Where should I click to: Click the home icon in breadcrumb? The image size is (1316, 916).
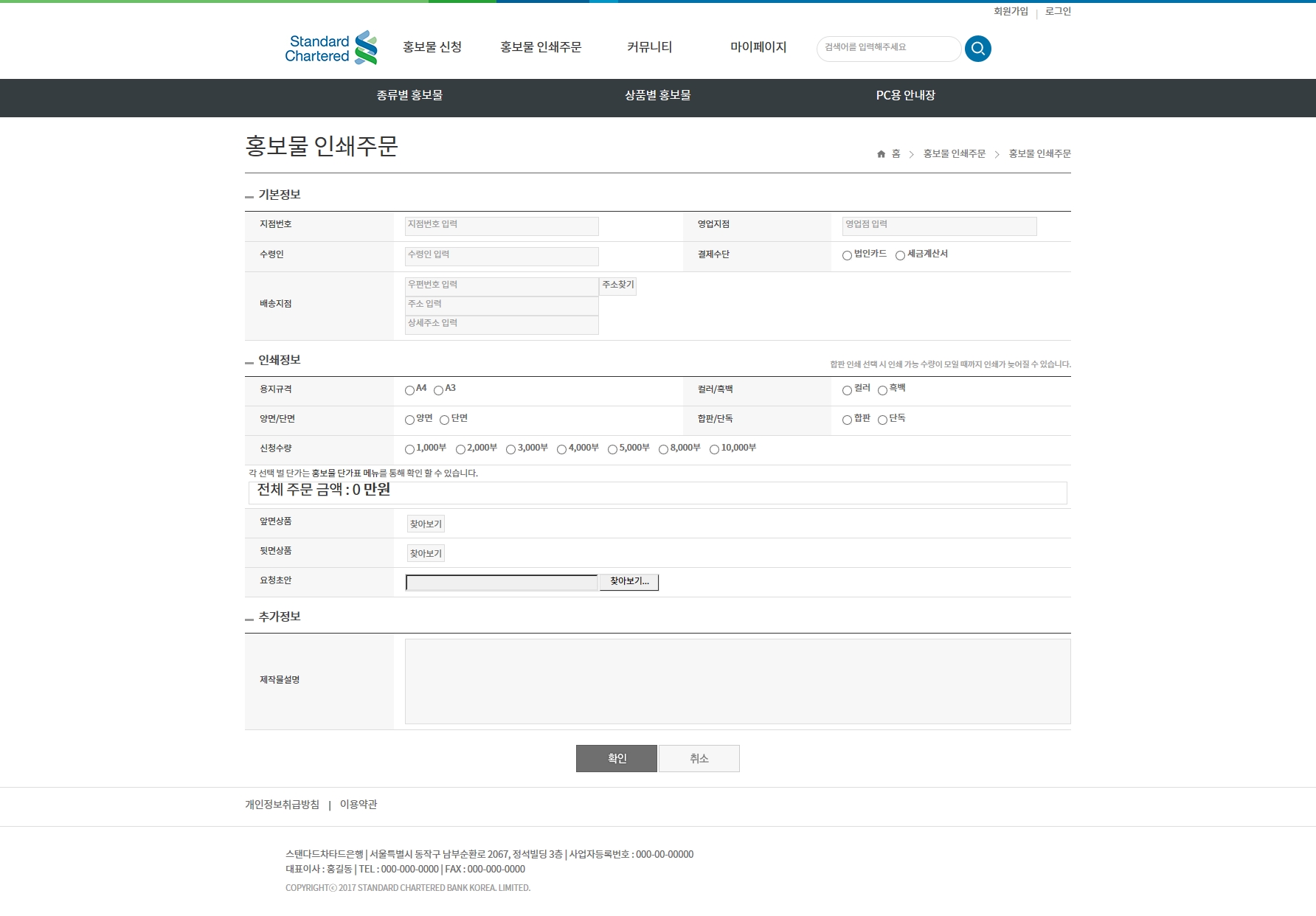pos(881,154)
